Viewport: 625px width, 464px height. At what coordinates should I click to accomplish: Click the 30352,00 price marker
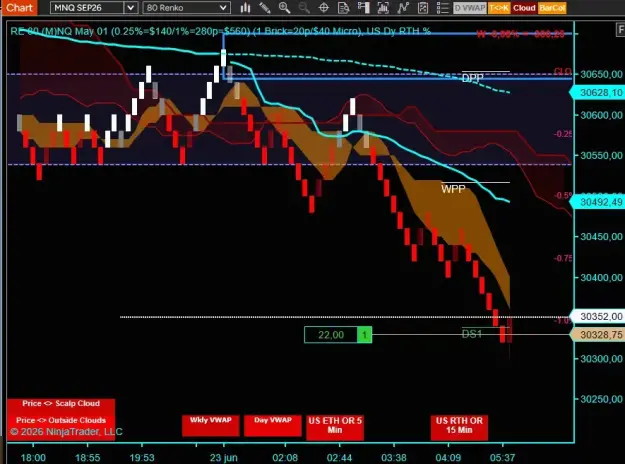point(597,317)
